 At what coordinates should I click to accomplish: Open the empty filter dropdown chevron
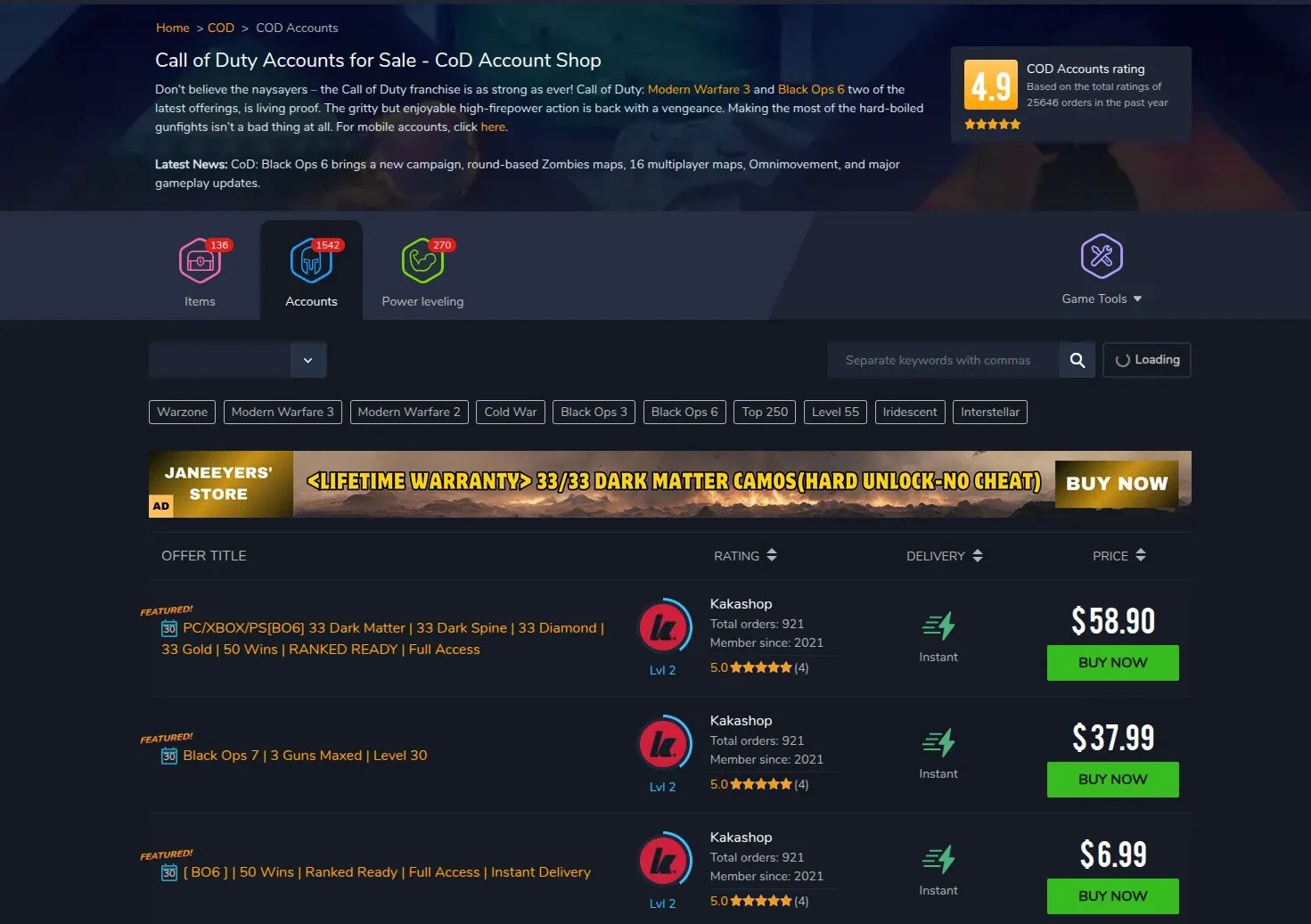point(308,360)
